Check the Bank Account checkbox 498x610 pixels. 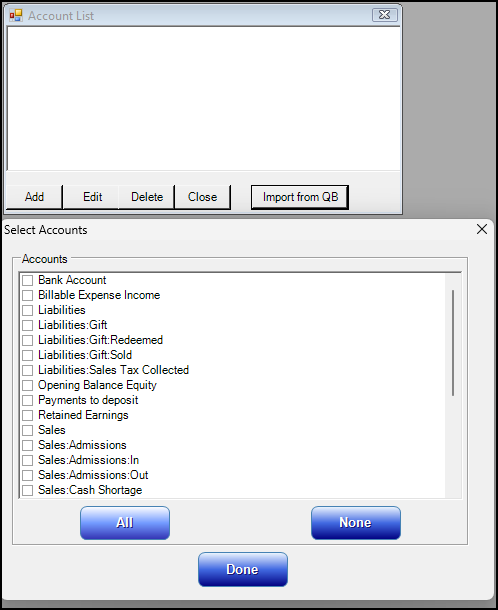tap(27, 280)
